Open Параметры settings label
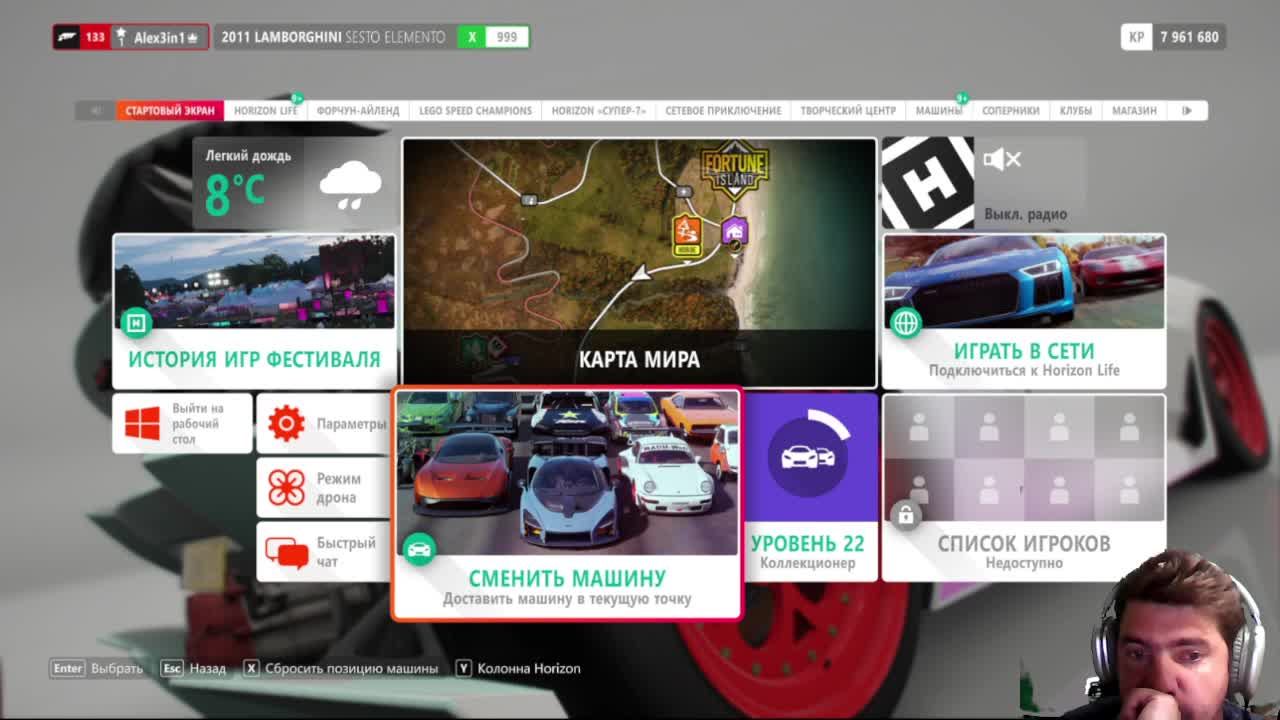Screen dimensions: 1280x720 pyautogui.click(x=351, y=424)
